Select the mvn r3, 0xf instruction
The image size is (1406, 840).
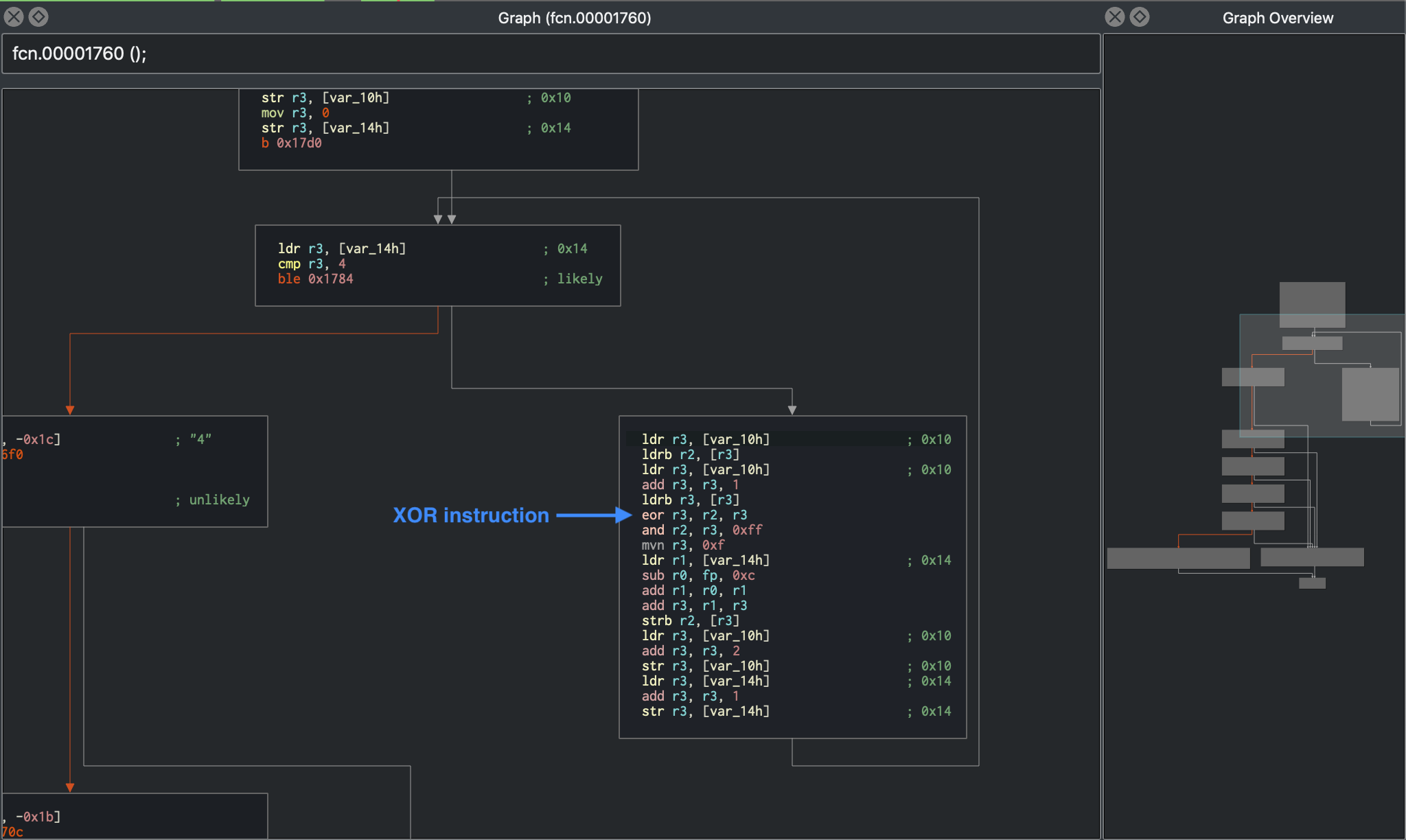tap(682, 545)
